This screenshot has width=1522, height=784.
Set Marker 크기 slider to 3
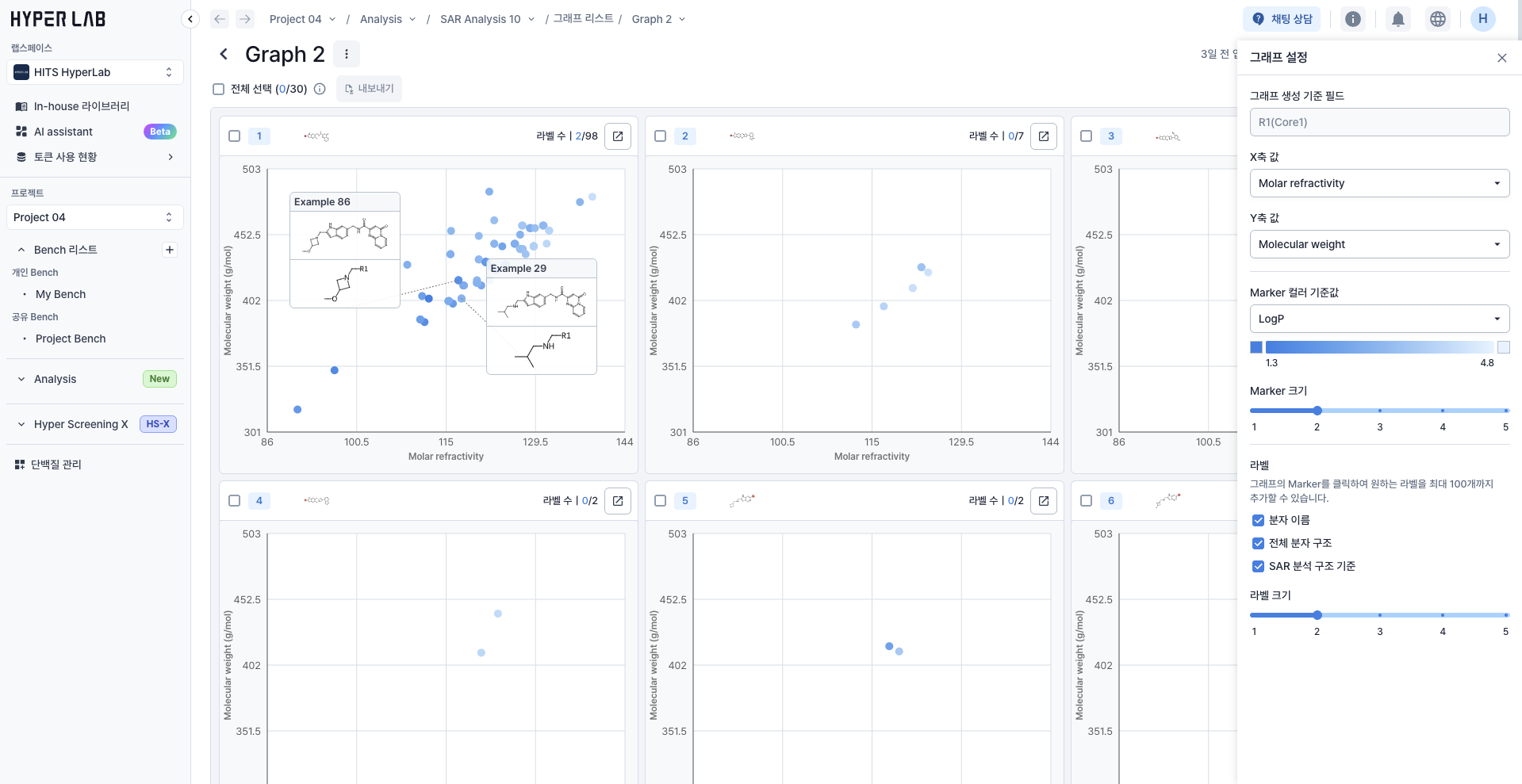click(1379, 411)
